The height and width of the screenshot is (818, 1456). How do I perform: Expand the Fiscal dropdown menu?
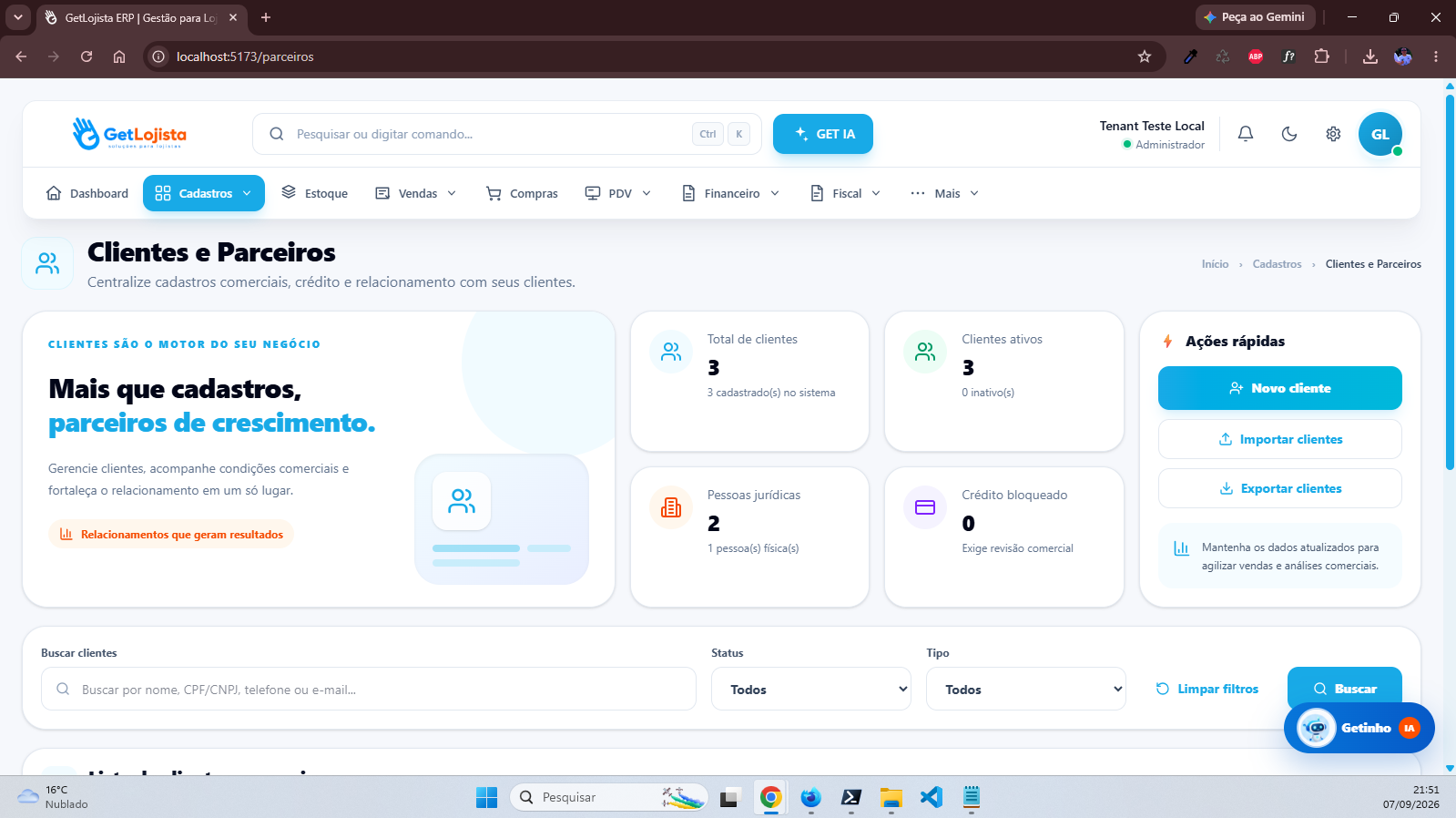(x=846, y=193)
